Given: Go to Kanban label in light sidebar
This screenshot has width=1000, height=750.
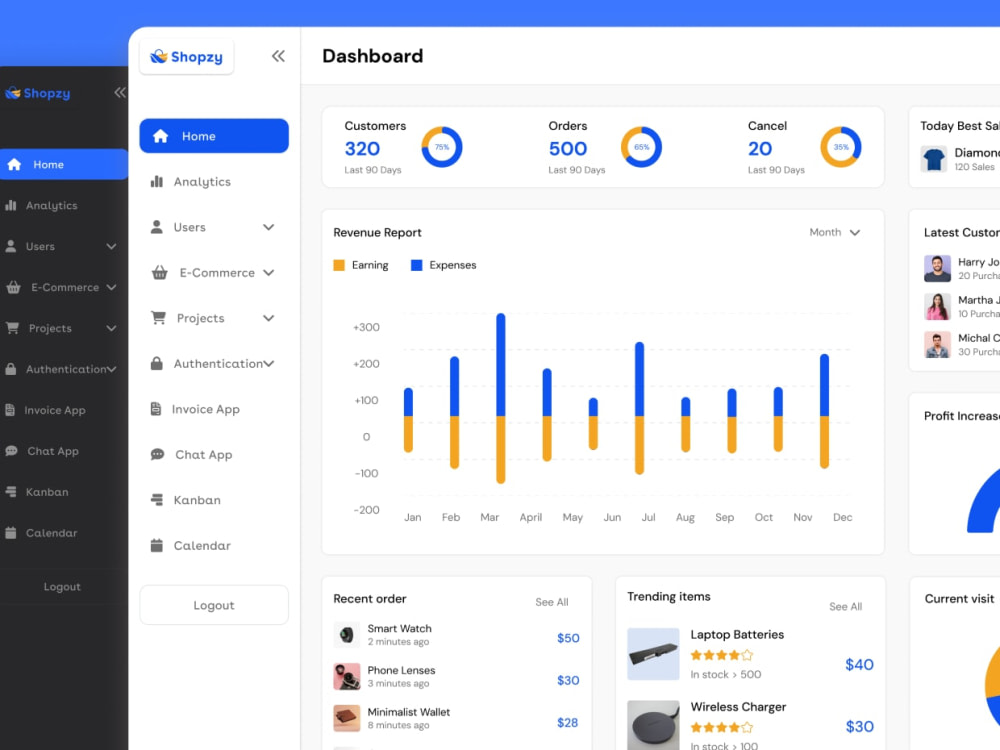Looking at the screenshot, I should [x=197, y=500].
